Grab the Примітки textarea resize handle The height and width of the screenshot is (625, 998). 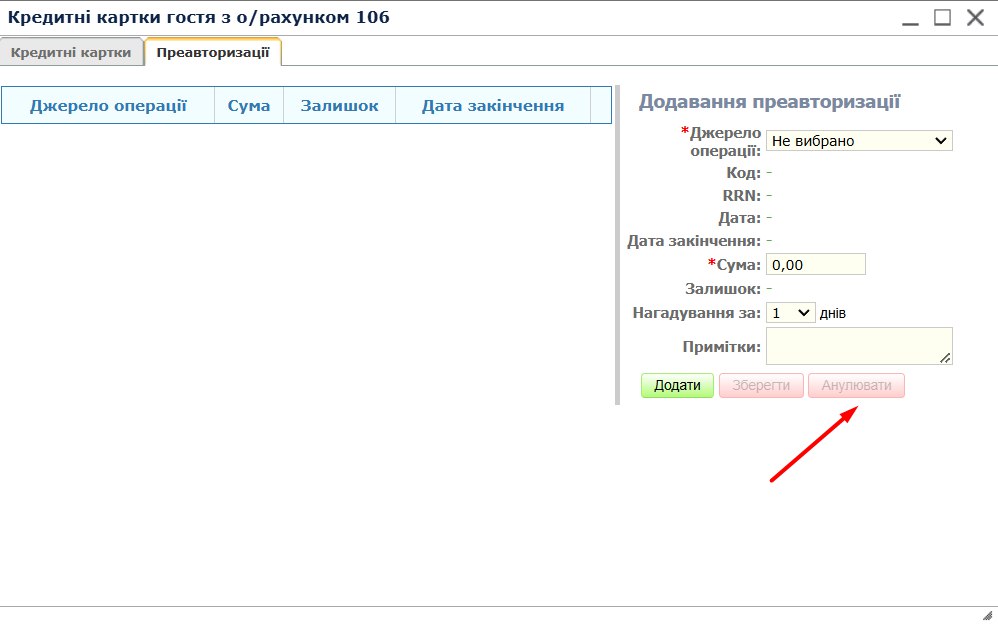[x=946, y=358]
